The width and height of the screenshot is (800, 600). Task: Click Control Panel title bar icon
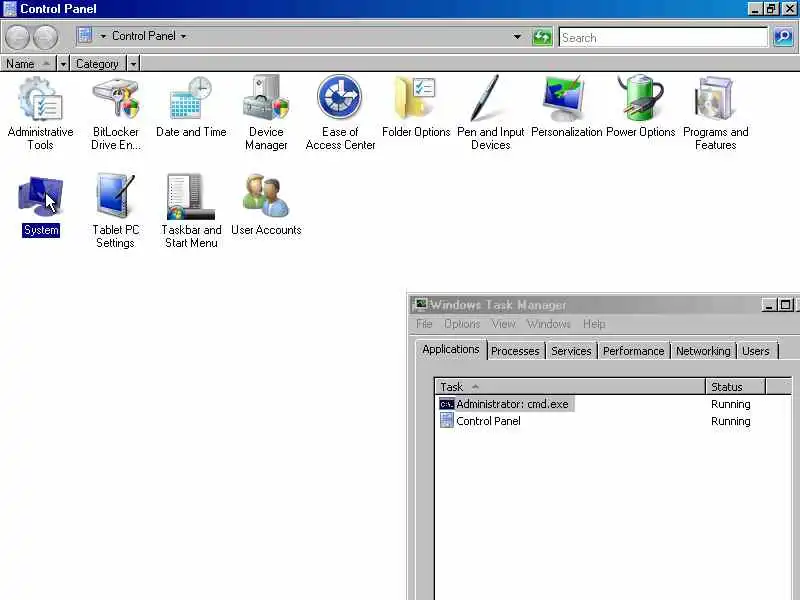10,9
